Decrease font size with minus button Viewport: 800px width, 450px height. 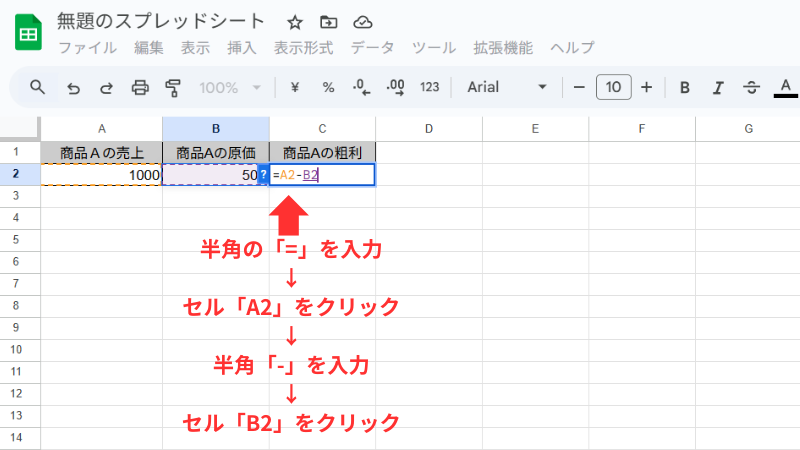pyautogui.click(x=579, y=87)
